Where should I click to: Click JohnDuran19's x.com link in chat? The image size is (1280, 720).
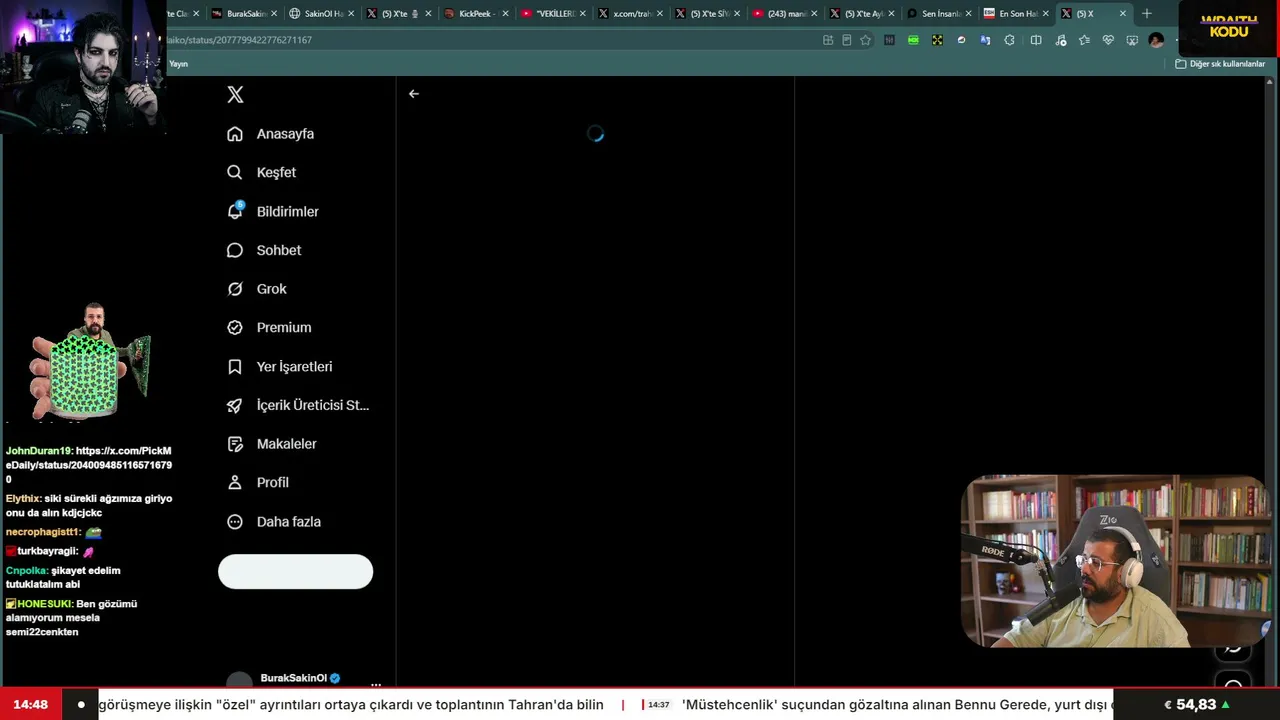coord(89,465)
